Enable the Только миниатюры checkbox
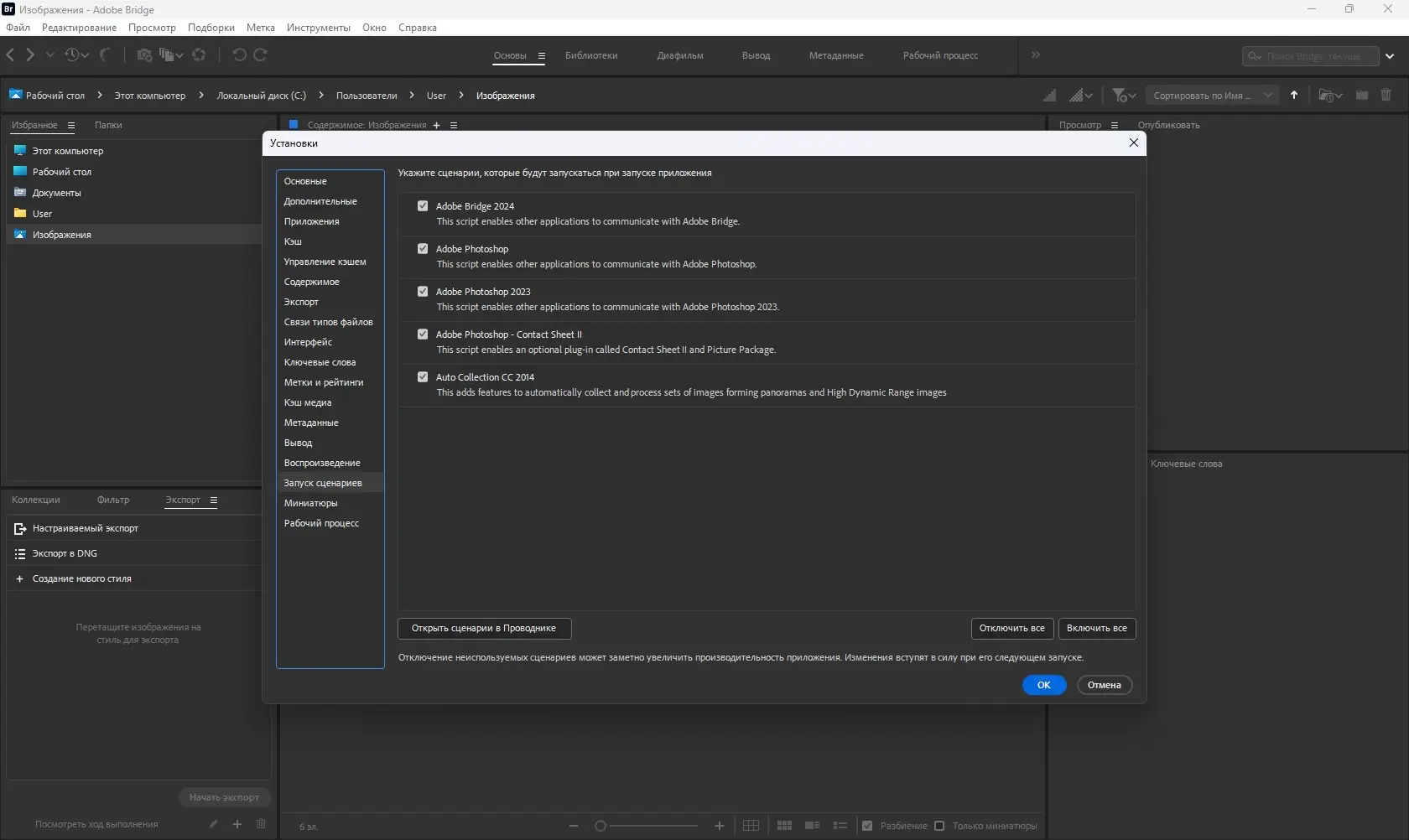1409x840 pixels. click(939, 826)
